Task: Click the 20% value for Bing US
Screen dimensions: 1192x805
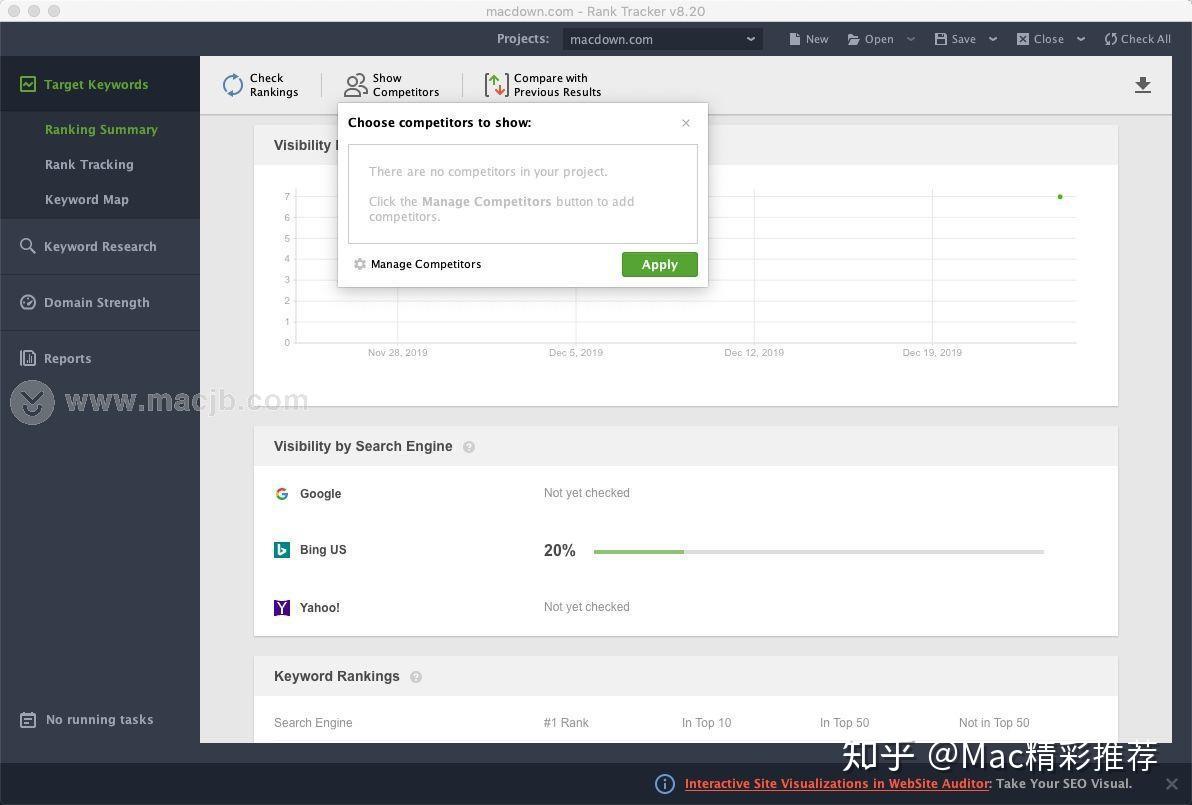Action: tap(560, 550)
